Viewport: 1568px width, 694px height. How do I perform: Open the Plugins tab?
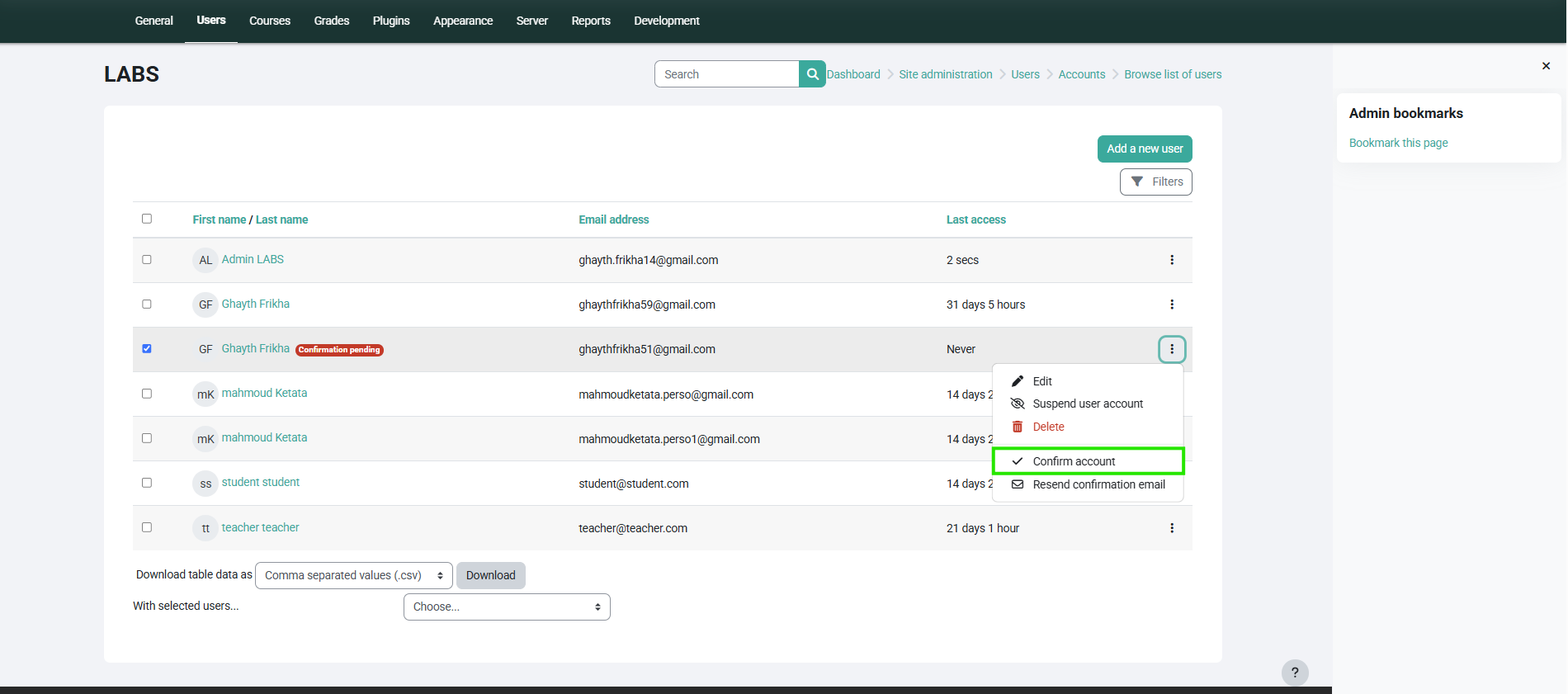[x=390, y=21]
